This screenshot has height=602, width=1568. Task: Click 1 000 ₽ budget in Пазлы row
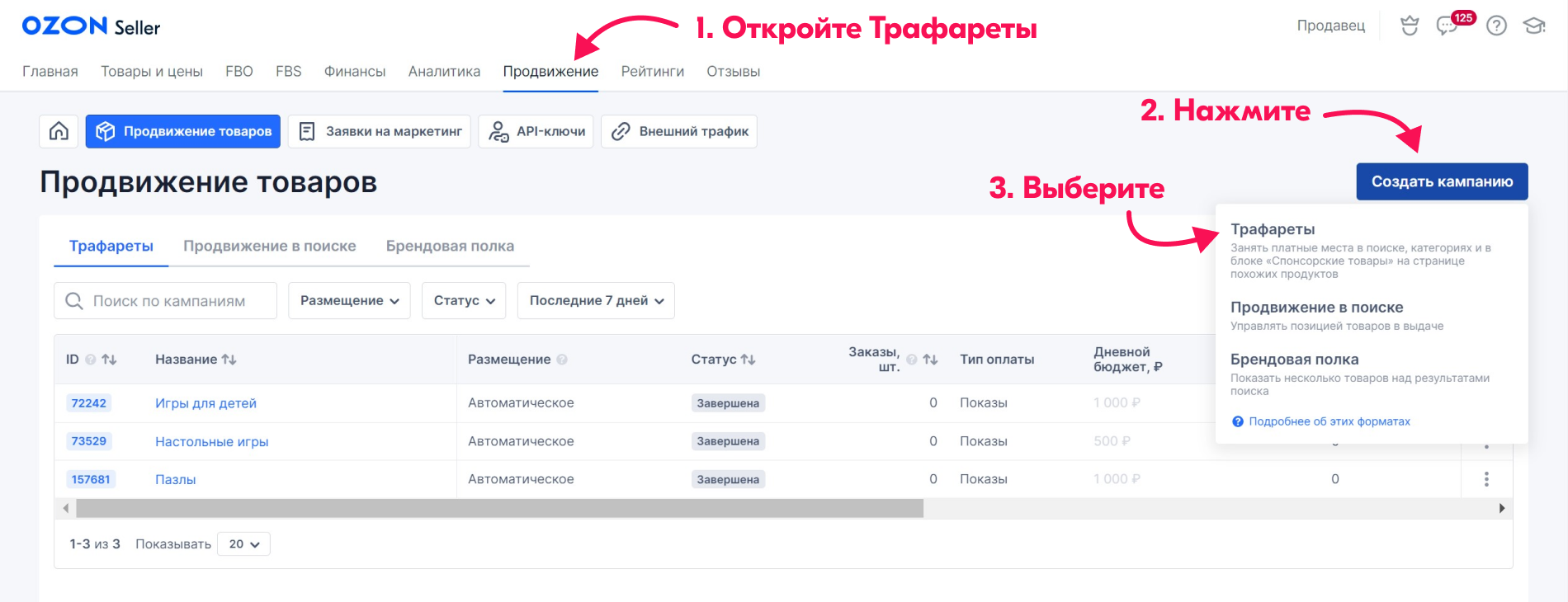1117,479
